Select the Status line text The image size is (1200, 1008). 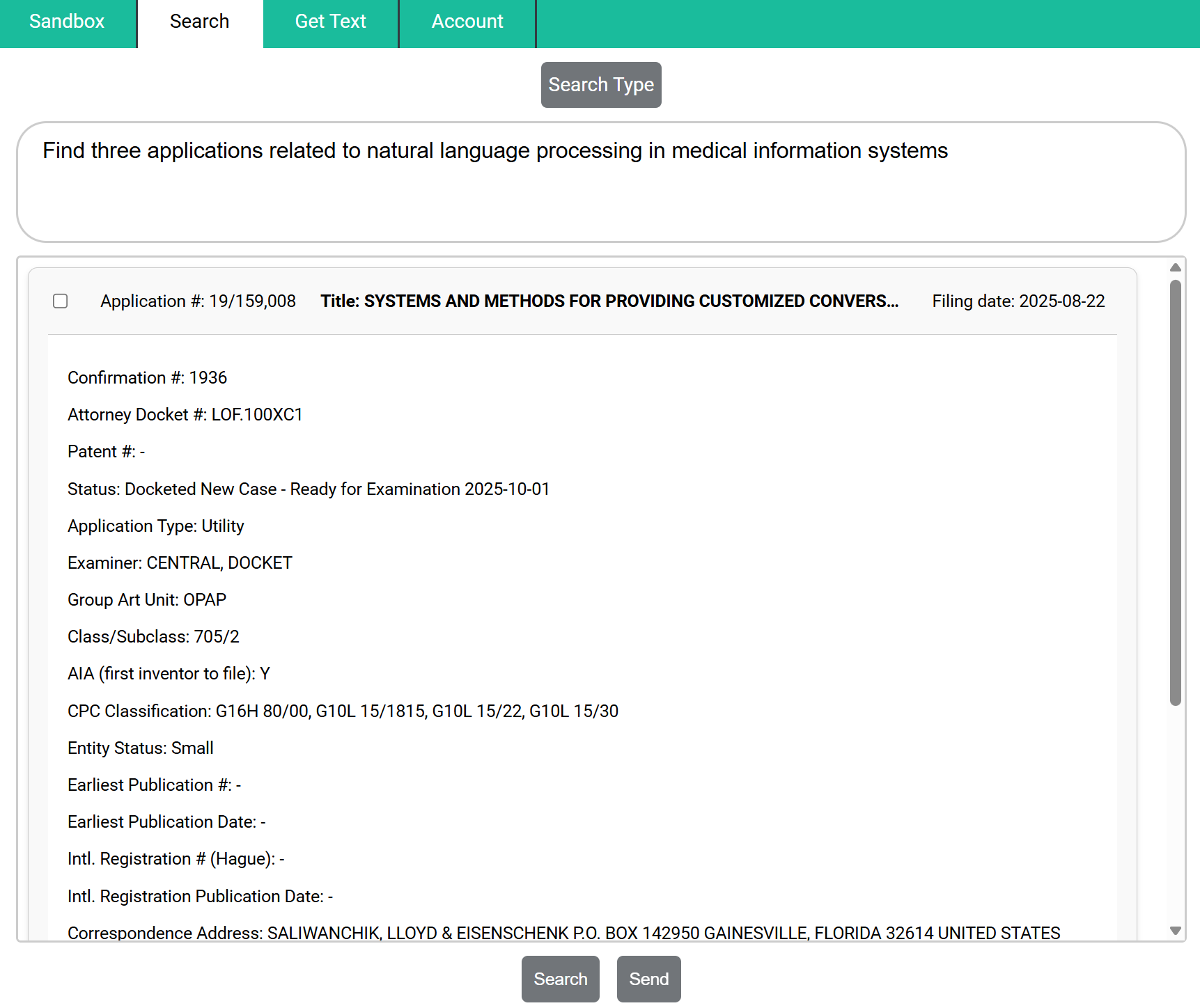click(x=309, y=489)
